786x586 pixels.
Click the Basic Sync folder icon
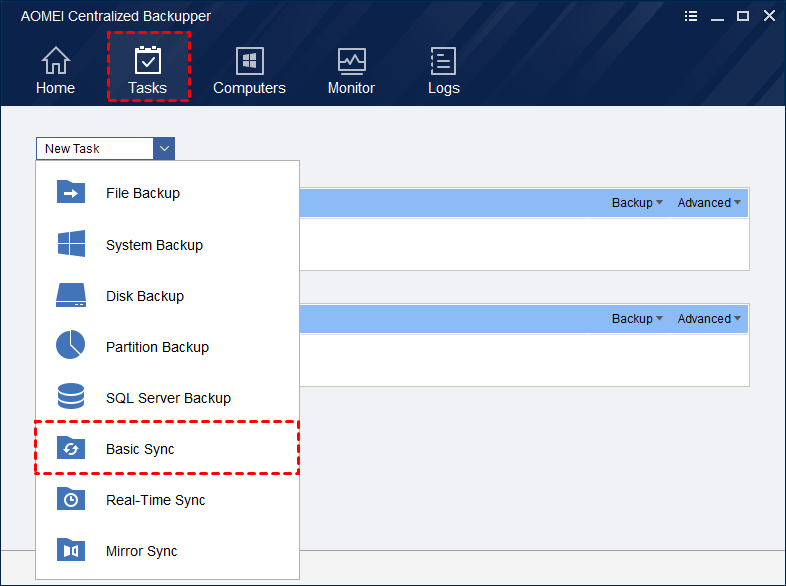point(71,448)
